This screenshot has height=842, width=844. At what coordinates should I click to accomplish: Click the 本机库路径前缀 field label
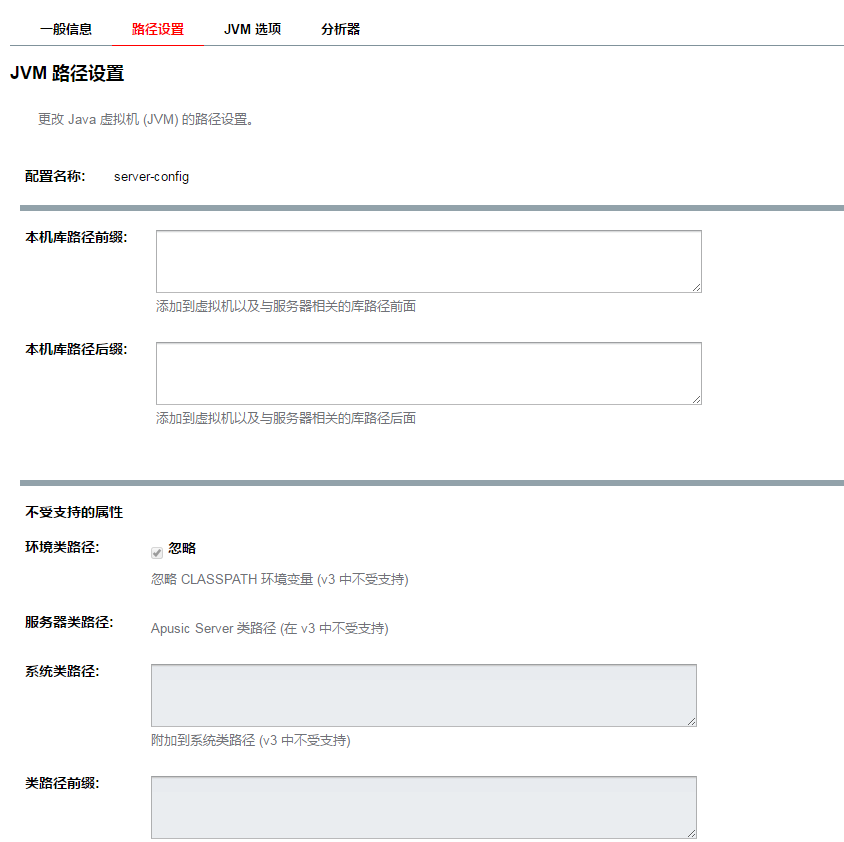pyautogui.click(x=76, y=237)
